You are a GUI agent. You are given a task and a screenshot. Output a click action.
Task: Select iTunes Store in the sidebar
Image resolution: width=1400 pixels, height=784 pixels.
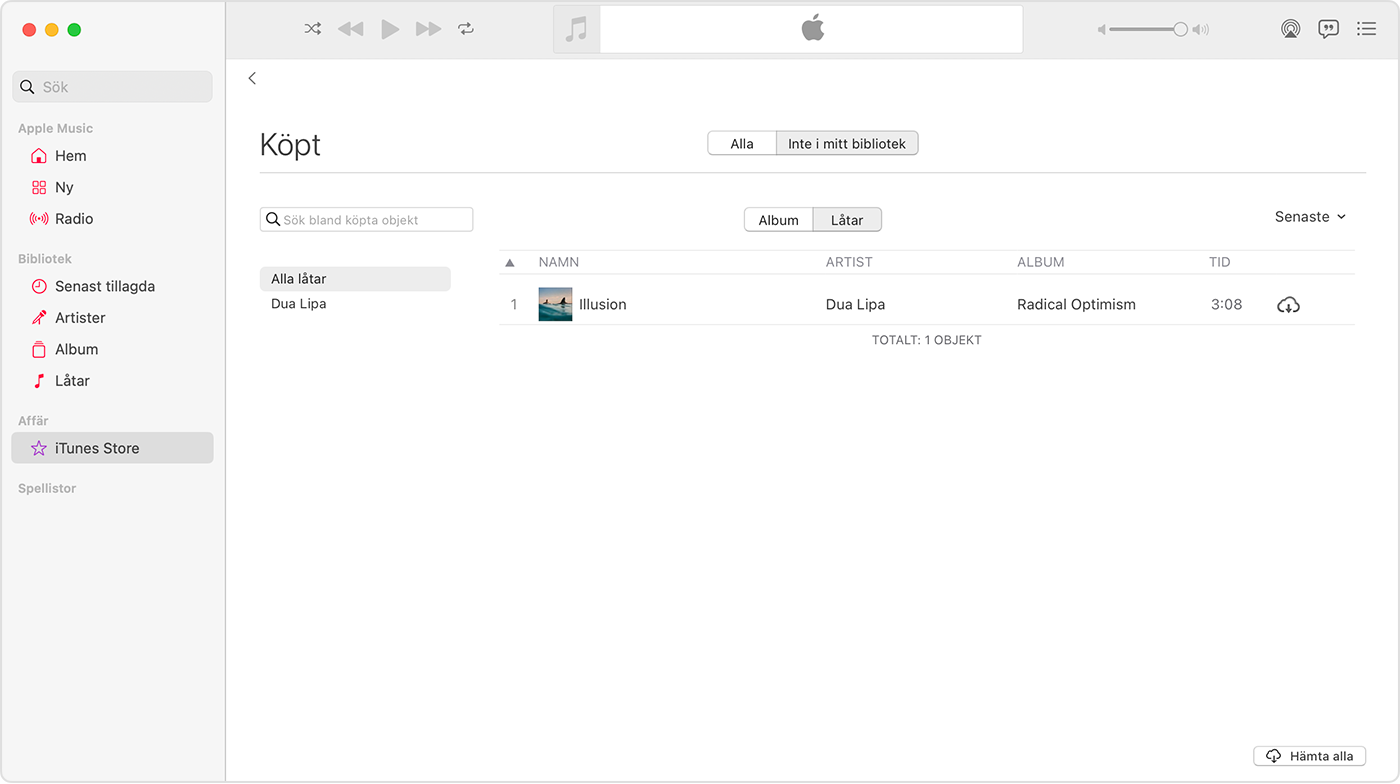click(x=112, y=448)
